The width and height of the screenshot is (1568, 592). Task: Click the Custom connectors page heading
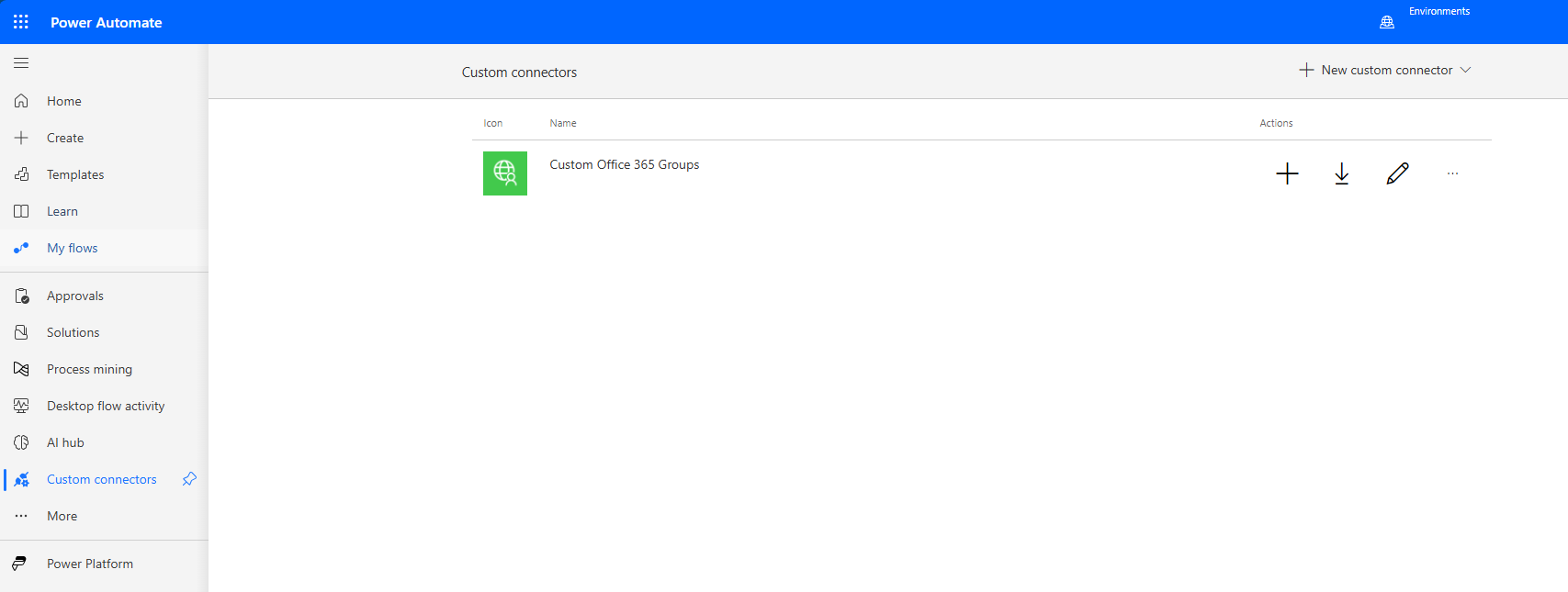pyautogui.click(x=519, y=73)
